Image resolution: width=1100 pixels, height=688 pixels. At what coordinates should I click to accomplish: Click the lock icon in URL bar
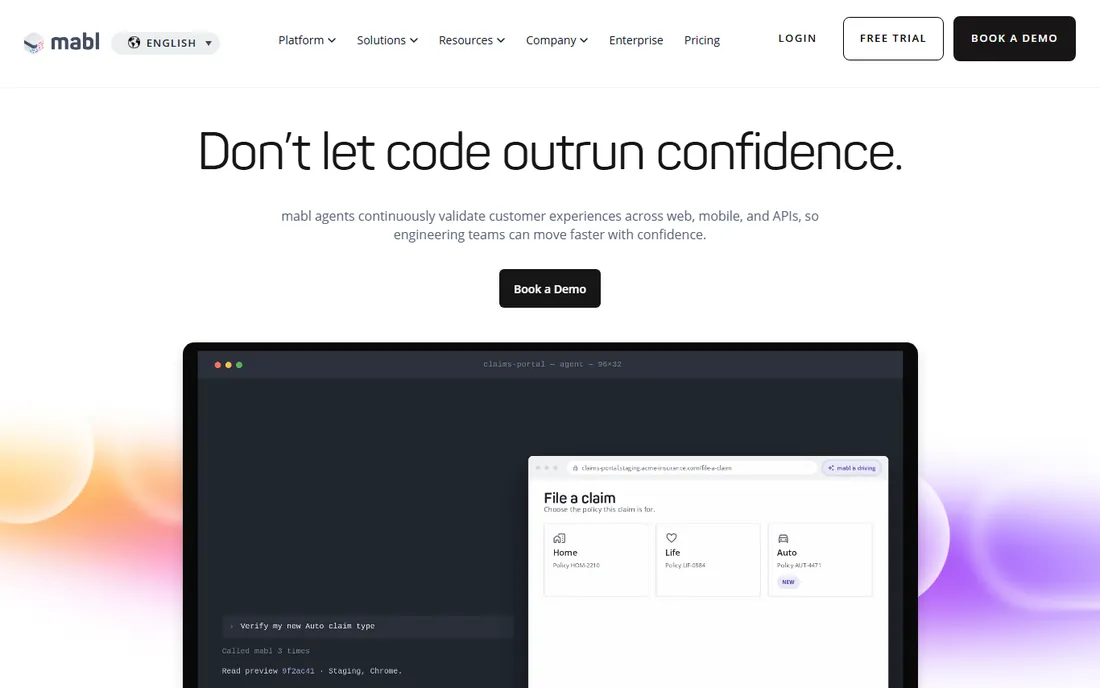(575, 468)
